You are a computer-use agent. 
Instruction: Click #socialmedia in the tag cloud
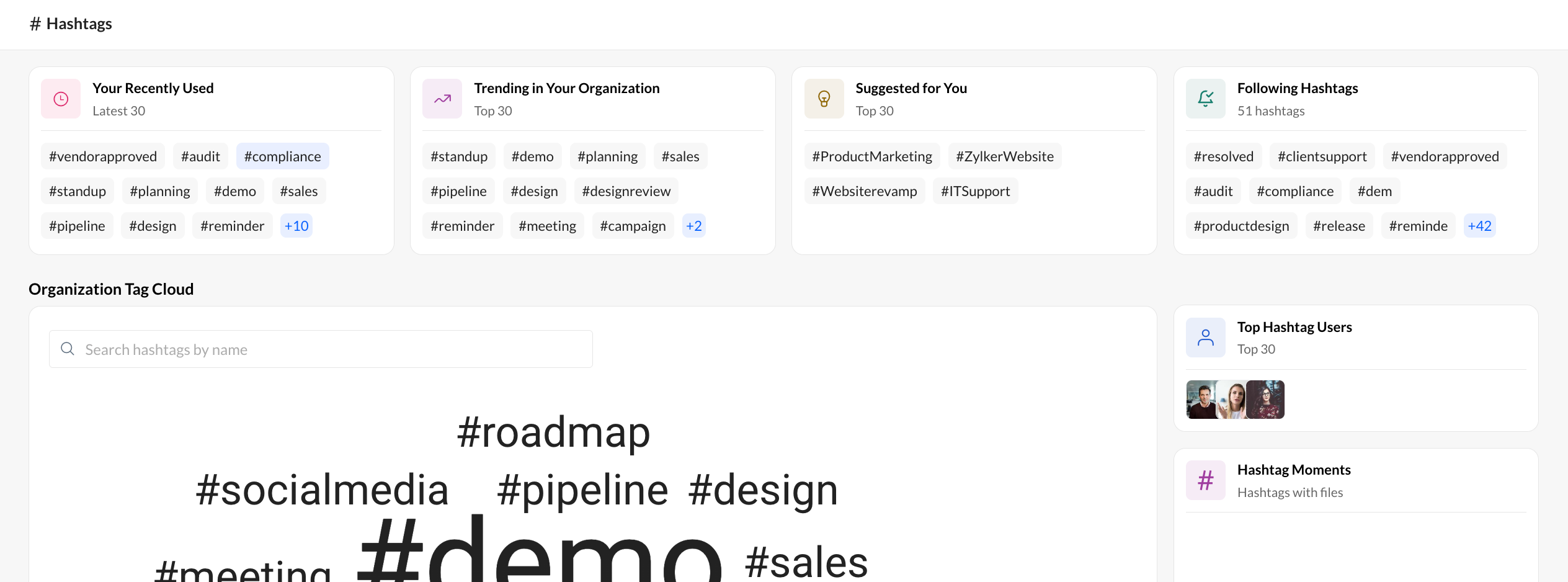coord(322,490)
